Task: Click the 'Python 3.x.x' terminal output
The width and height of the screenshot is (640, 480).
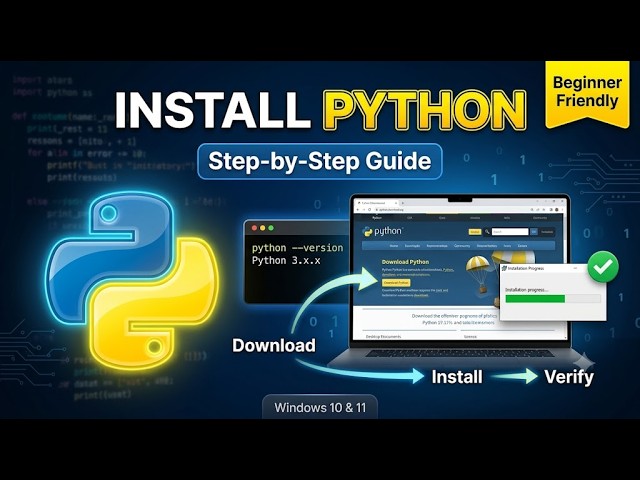Action: tap(286, 260)
